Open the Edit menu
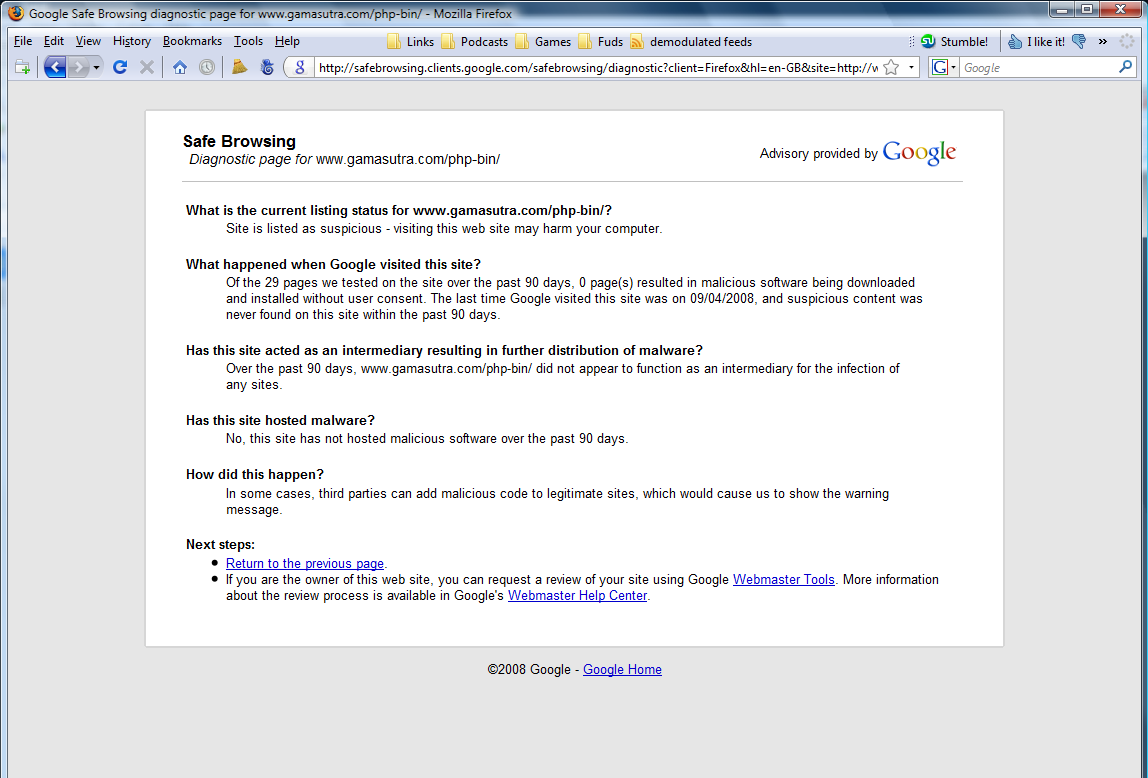 (53, 41)
